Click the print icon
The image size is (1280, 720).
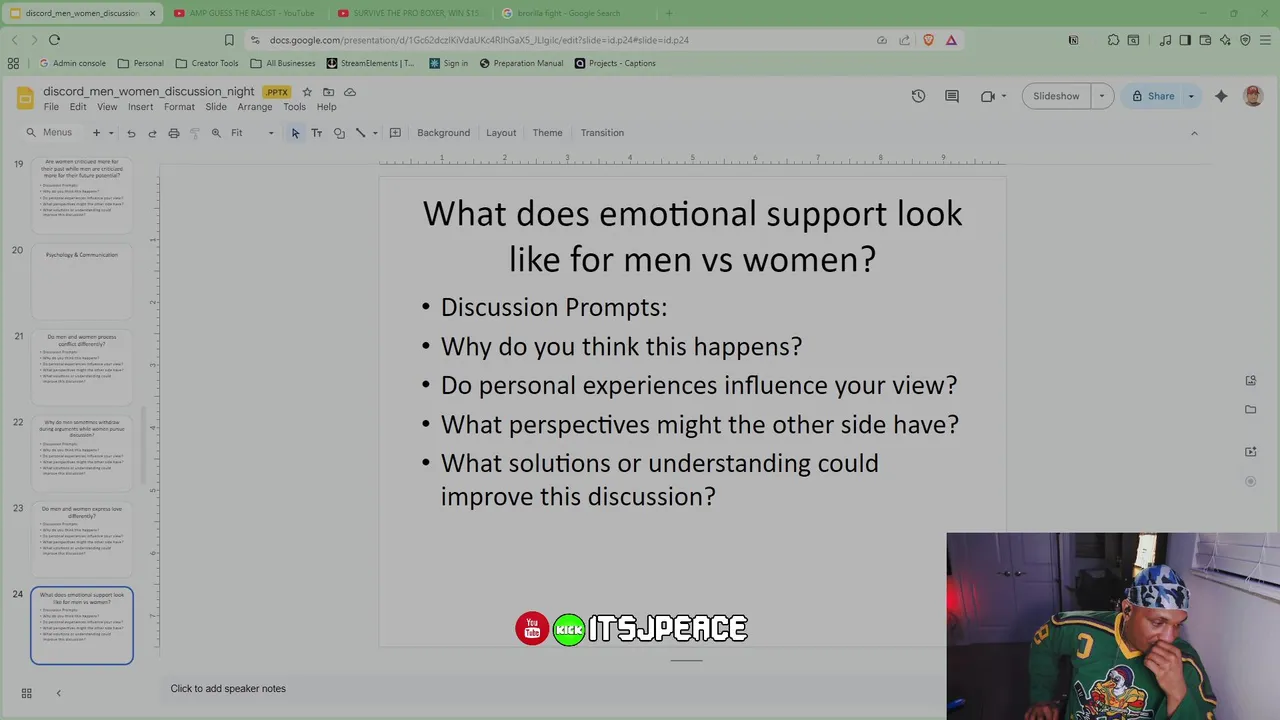tap(174, 133)
